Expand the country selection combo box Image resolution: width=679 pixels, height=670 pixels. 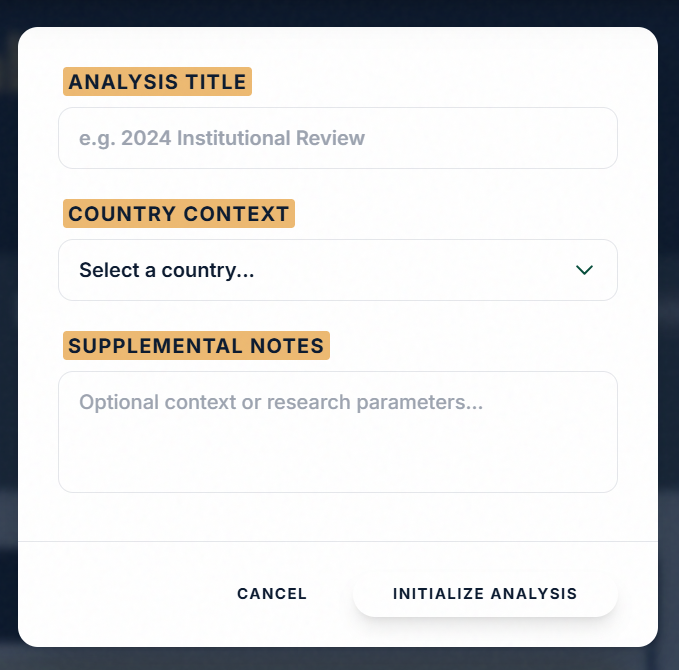pyautogui.click(x=337, y=270)
